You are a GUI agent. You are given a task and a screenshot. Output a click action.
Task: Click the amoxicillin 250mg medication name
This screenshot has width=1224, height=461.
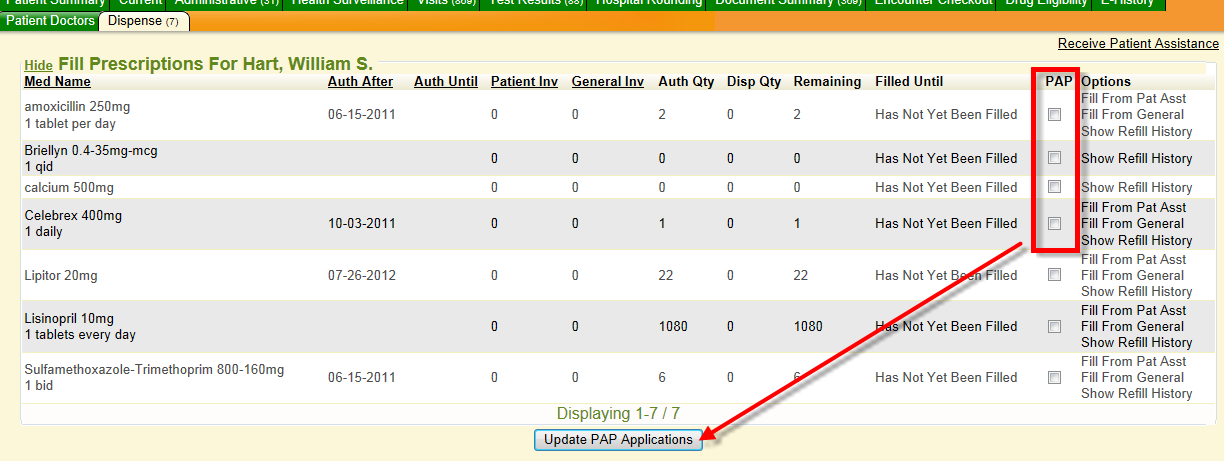click(77, 106)
